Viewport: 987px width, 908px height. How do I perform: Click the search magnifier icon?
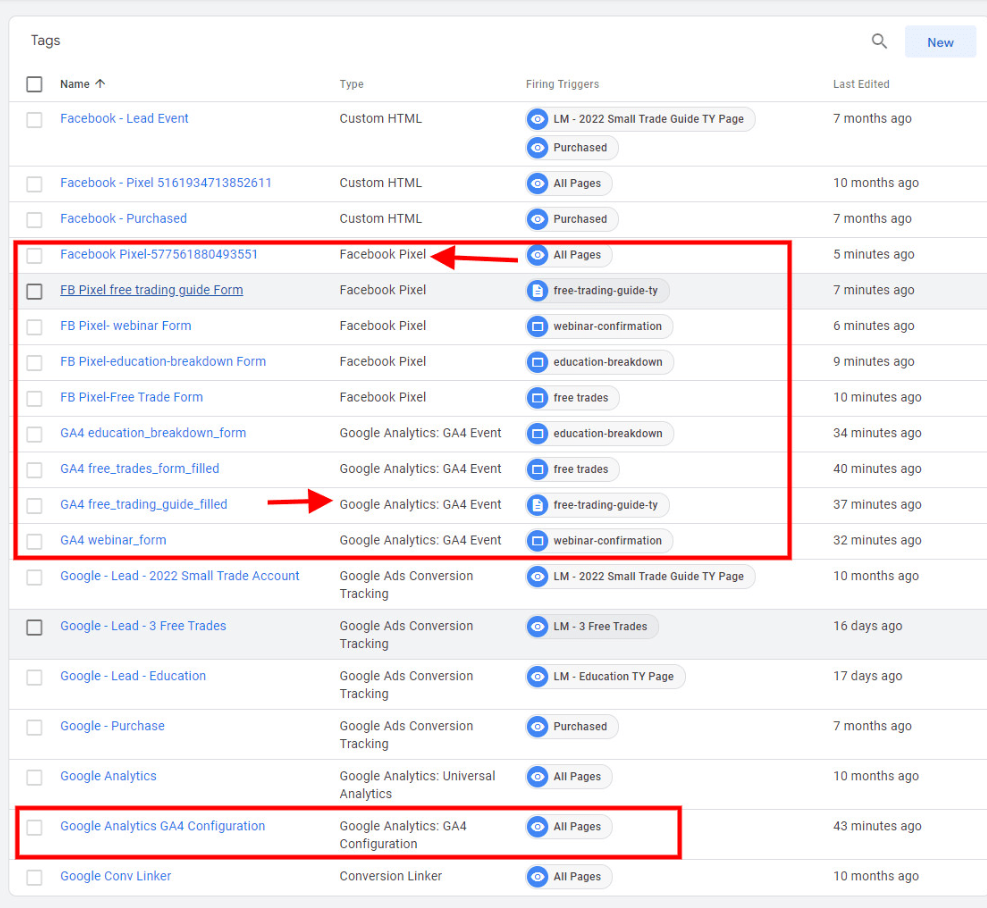pyautogui.click(x=879, y=42)
